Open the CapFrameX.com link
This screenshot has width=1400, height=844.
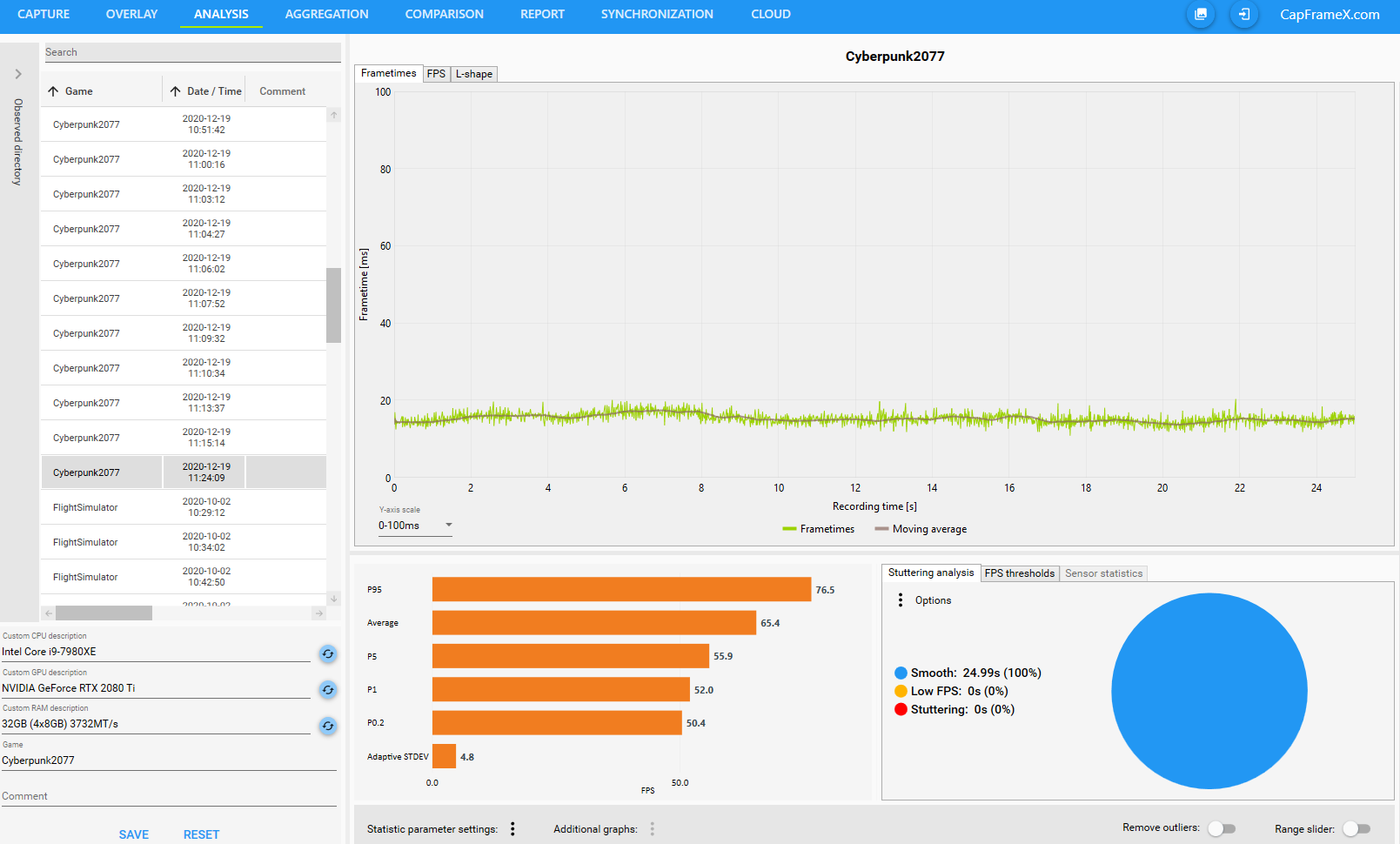click(x=1330, y=14)
